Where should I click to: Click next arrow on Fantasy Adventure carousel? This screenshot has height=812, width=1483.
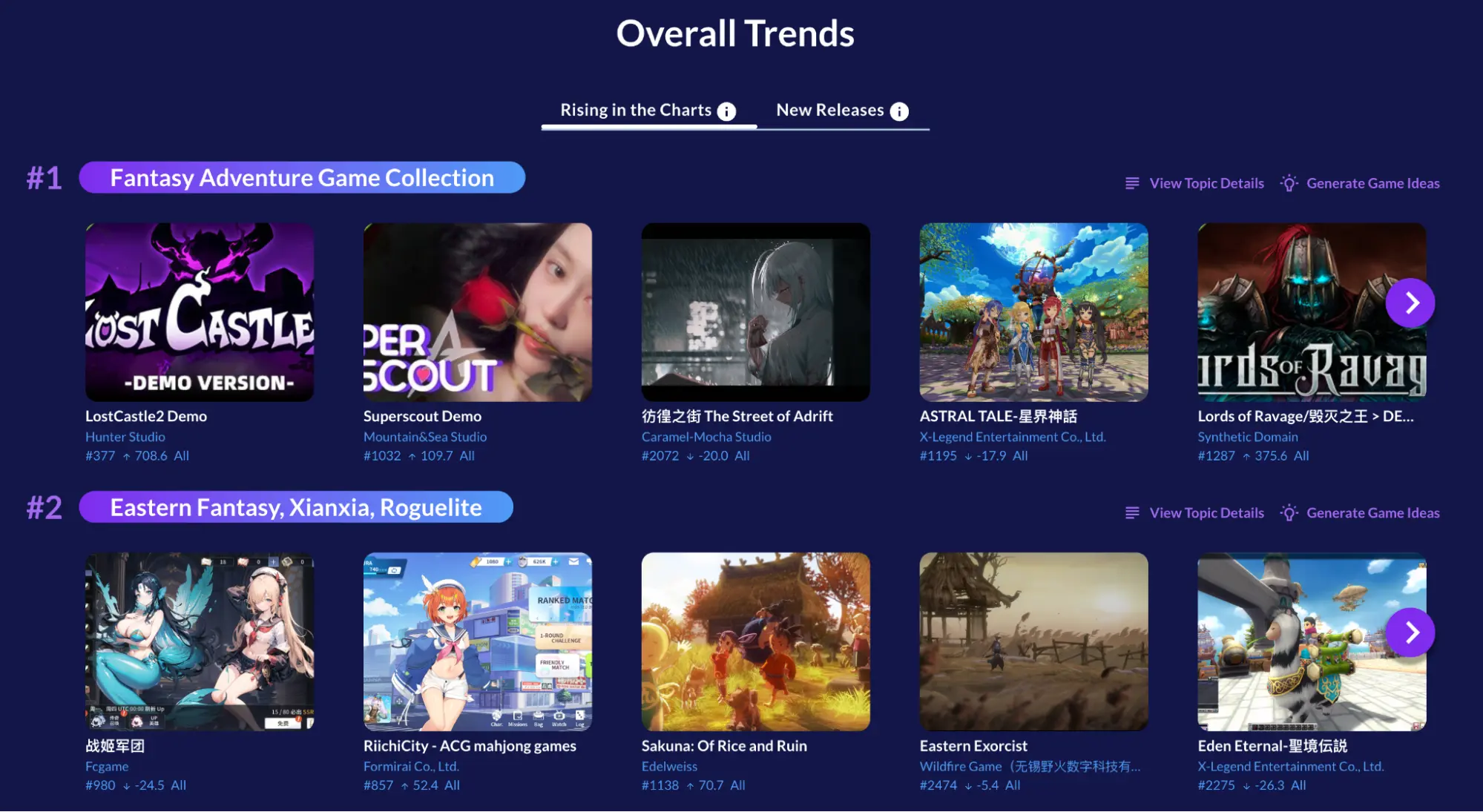coord(1410,303)
